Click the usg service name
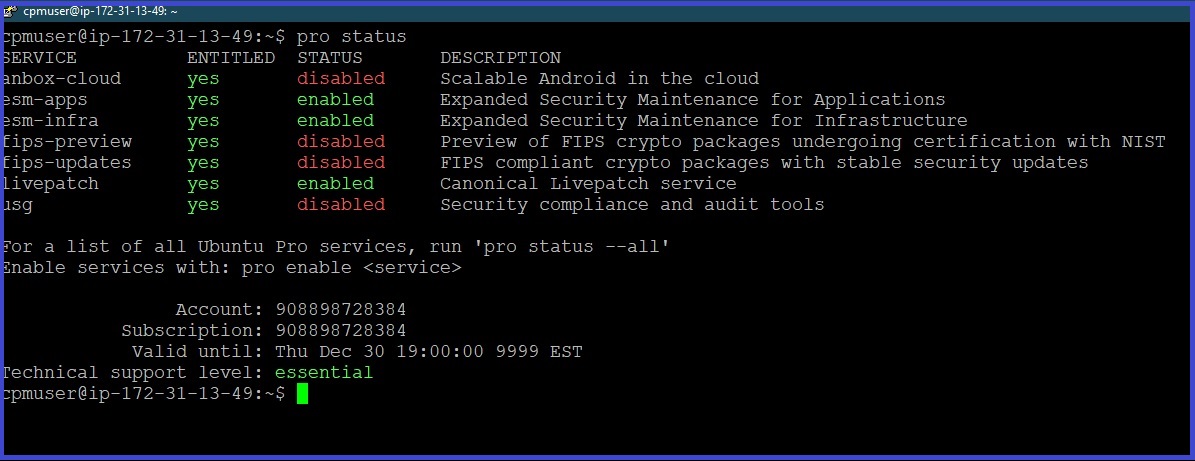Image resolution: width=1195 pixels, height=461 pixels. tap(18, 205)
